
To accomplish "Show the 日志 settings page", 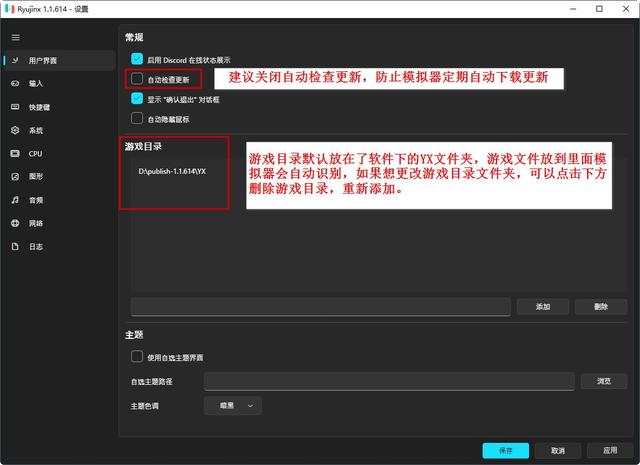I will pyautogui.click(x=60, y=247).
